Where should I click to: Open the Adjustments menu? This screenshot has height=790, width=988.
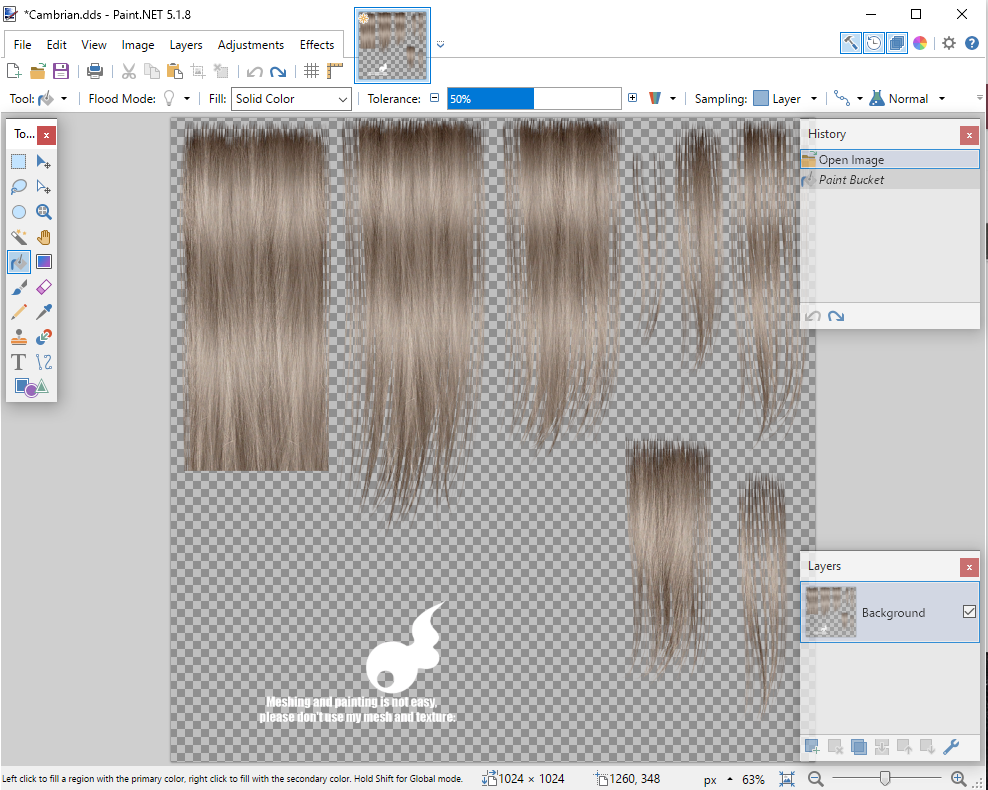[x=251, y=45]
